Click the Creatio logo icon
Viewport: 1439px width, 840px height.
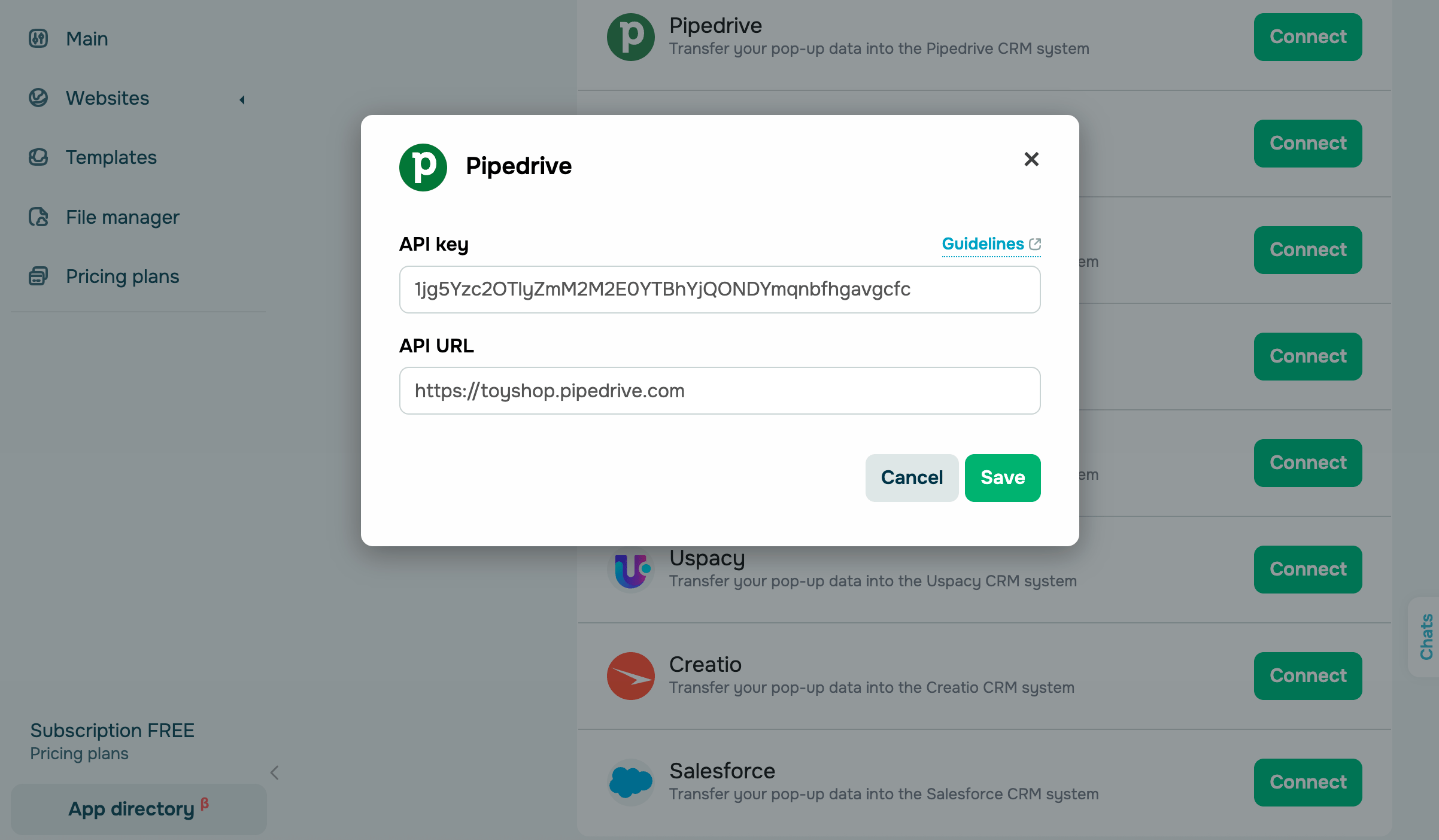pos(630,676)
